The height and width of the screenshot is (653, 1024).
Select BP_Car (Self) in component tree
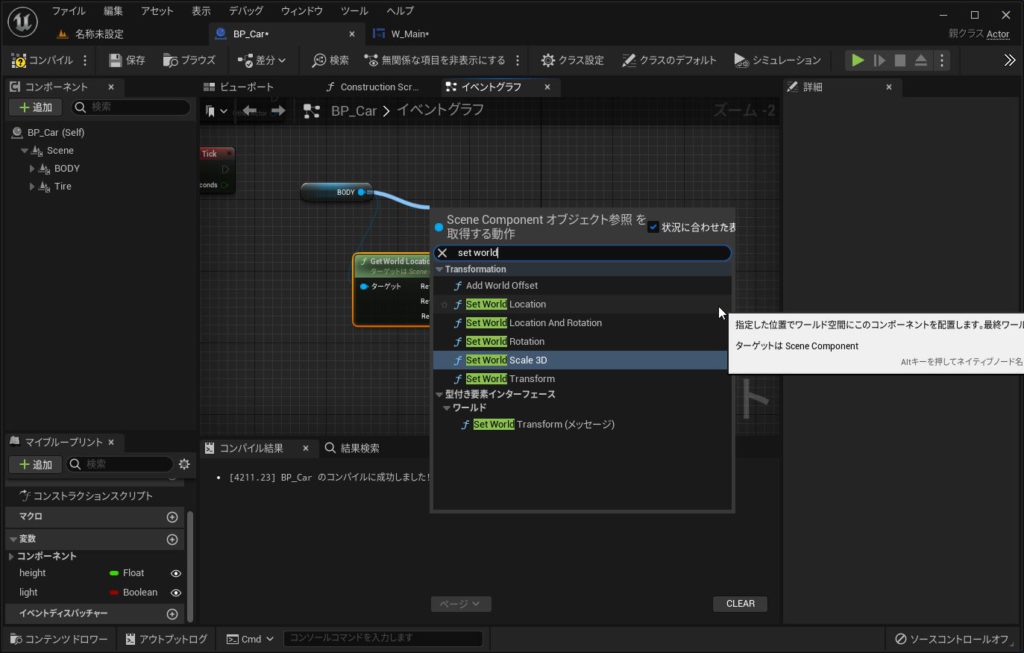56,133
